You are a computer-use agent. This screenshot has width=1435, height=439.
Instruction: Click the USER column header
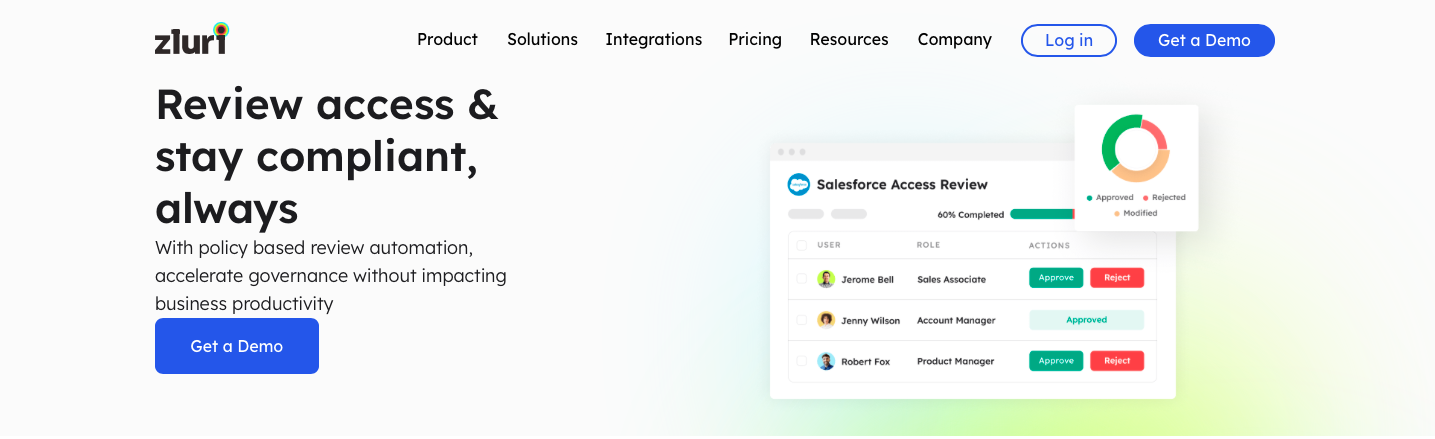(x=829, y=245)
